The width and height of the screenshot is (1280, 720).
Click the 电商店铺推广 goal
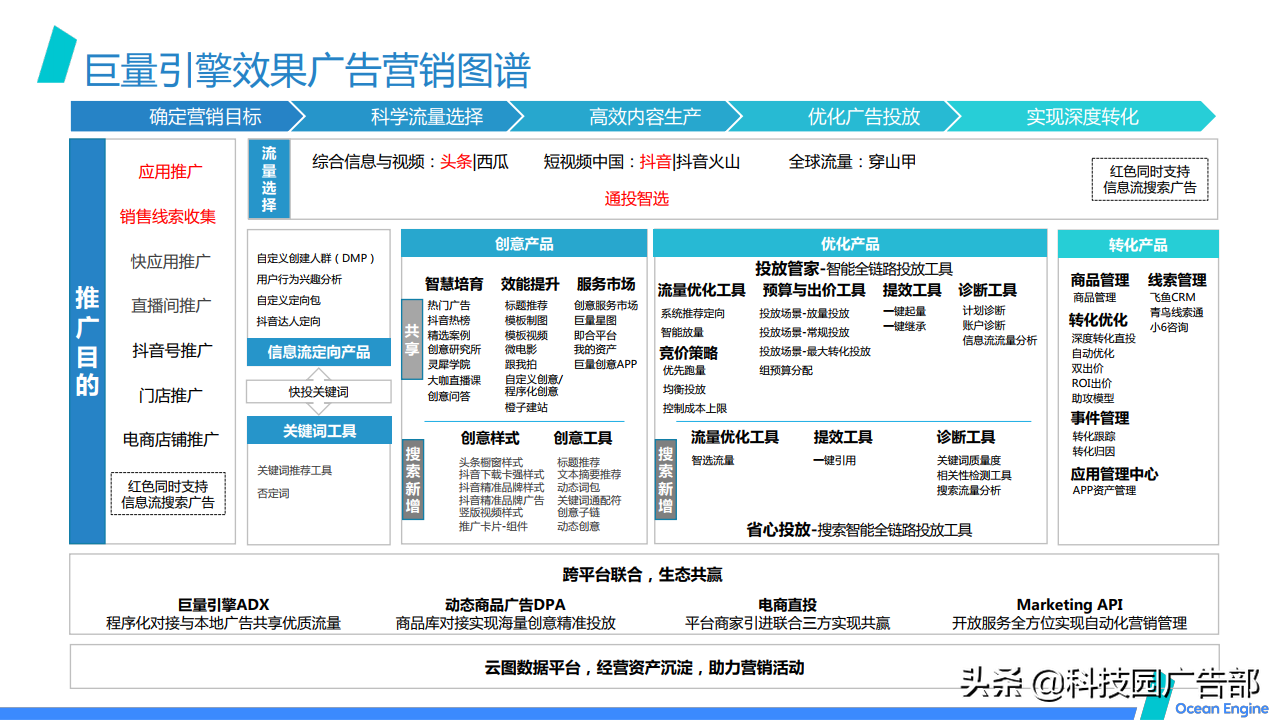click(171, 439)
